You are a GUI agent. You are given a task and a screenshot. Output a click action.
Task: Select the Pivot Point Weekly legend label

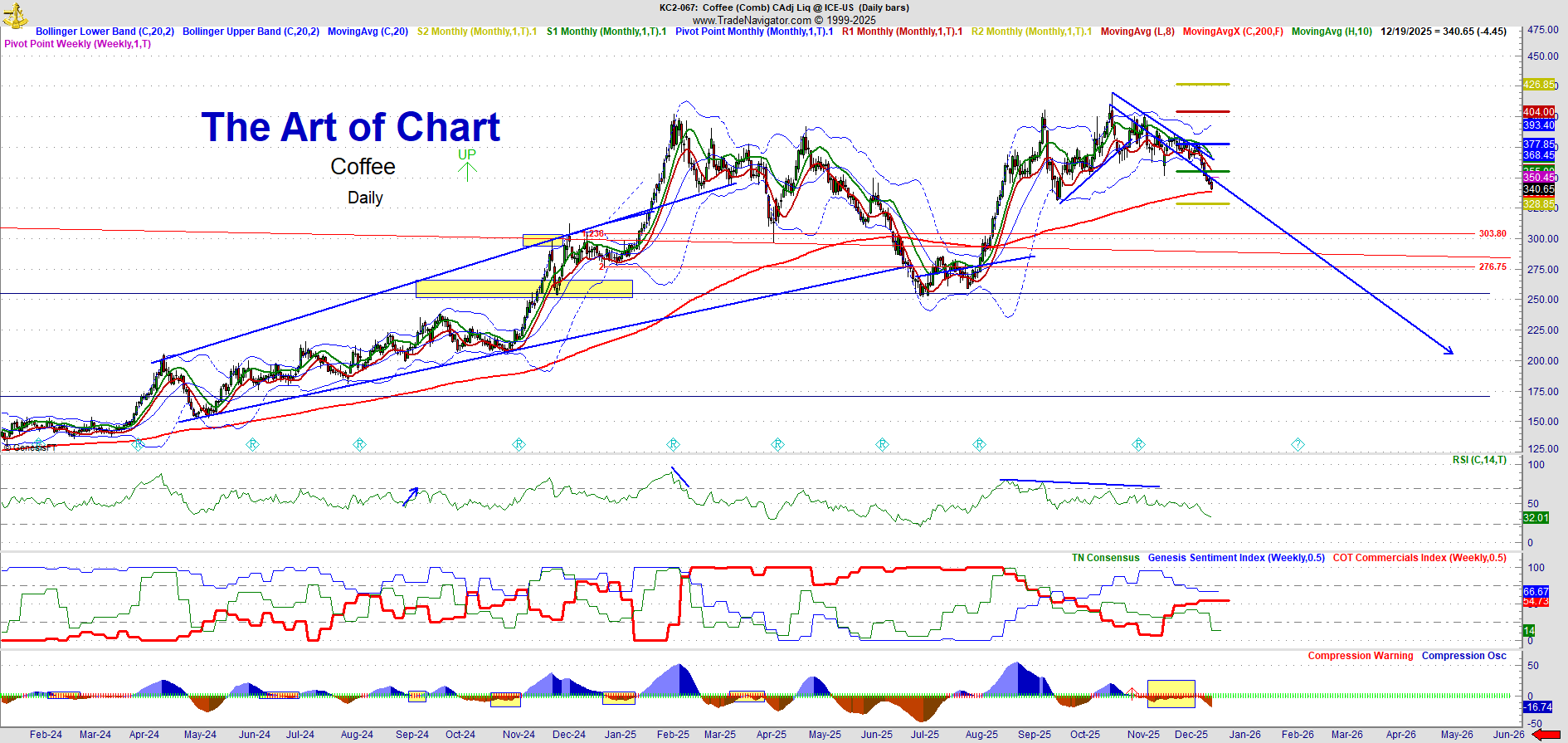click(77, 44)
